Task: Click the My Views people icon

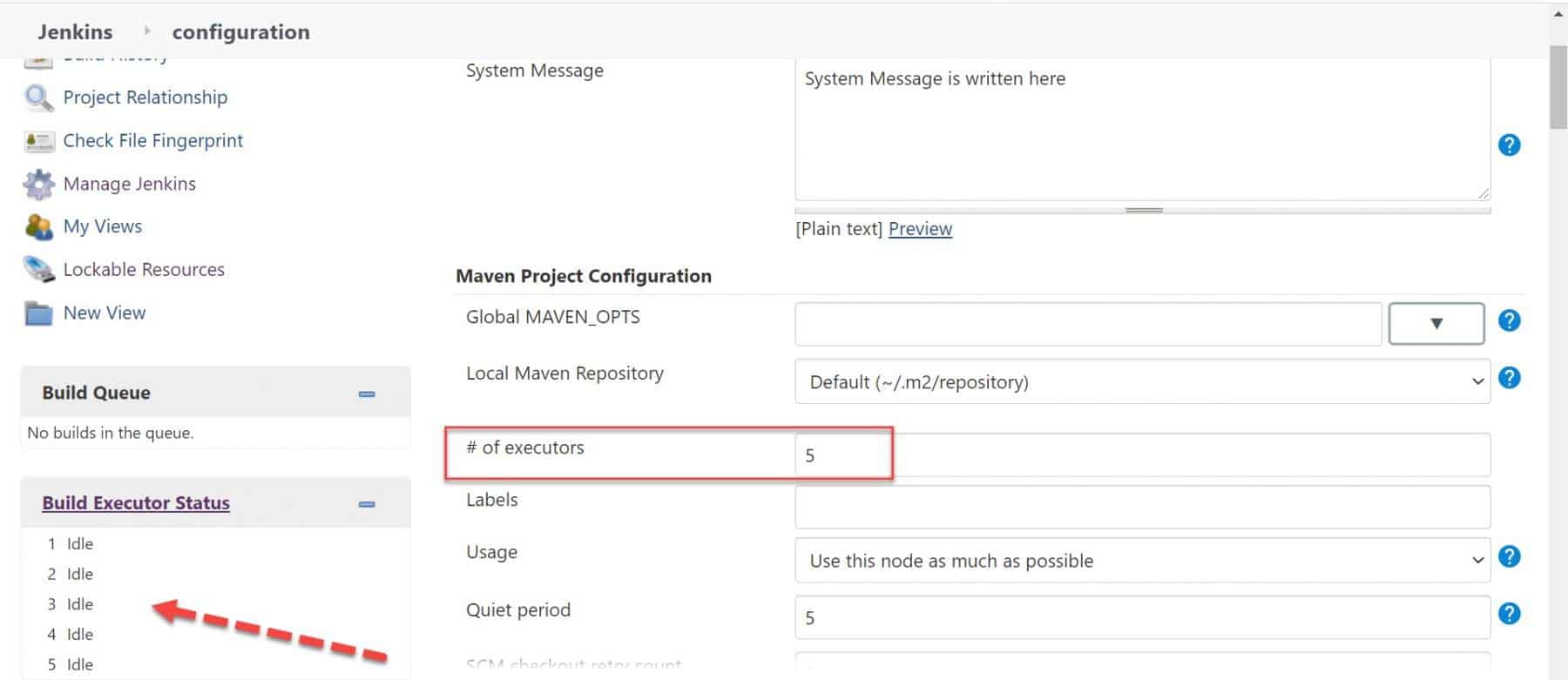Action: pos(38,227)
